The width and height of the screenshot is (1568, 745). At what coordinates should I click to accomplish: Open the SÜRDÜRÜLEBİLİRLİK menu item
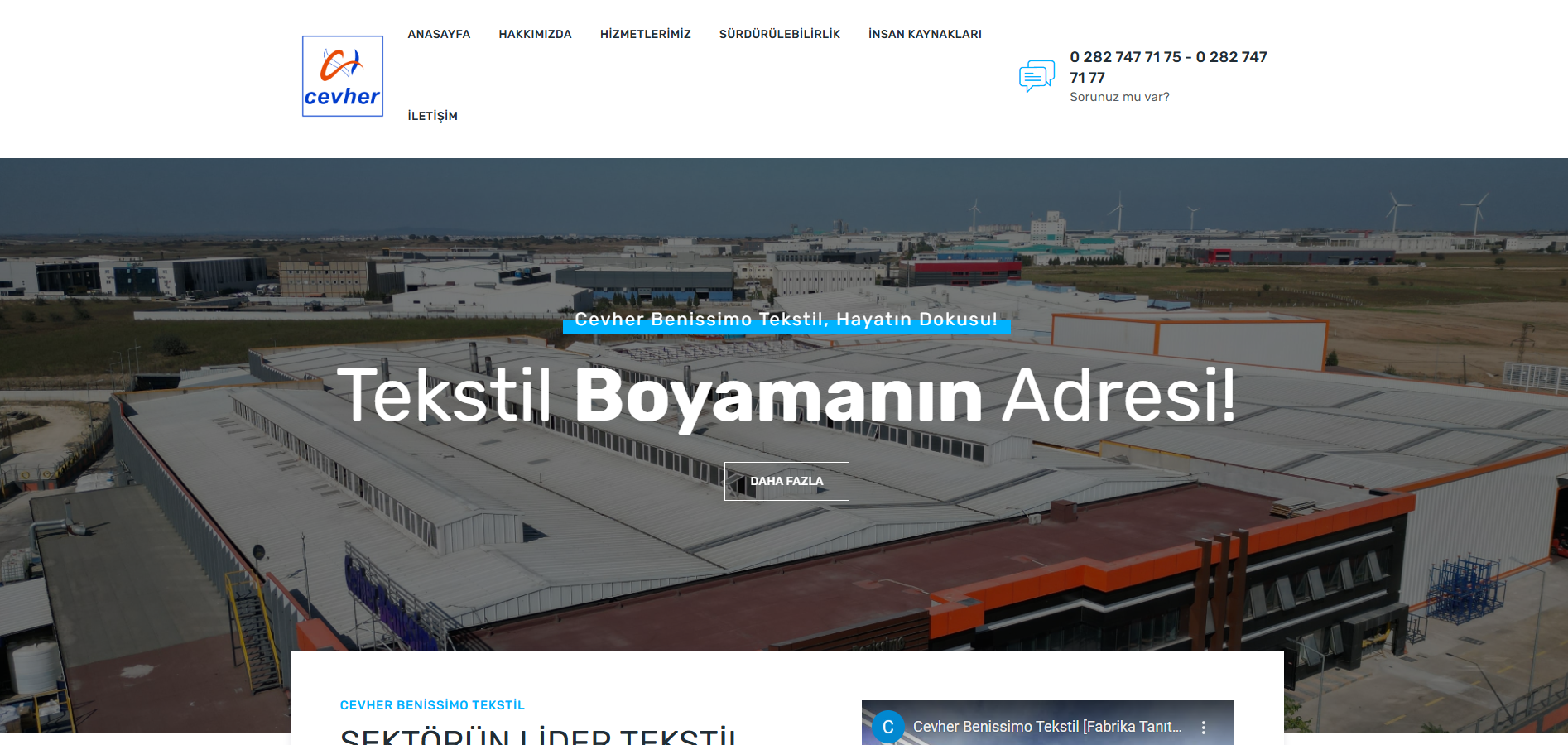pos(779,34)
